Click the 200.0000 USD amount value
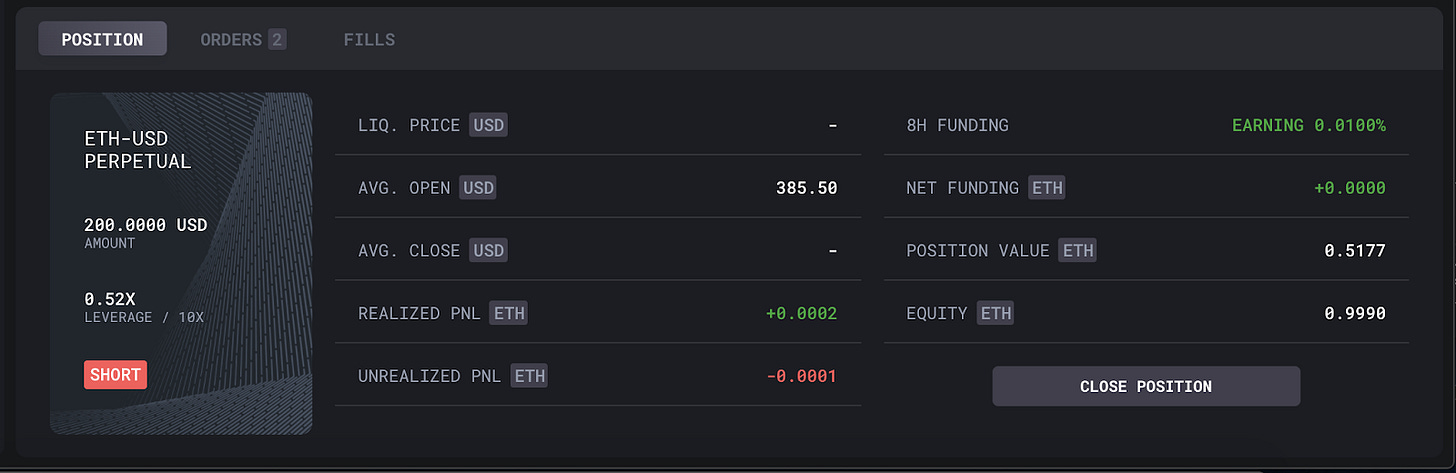Viewport: 1456px width, 473px height. click(x=145, y=225)
